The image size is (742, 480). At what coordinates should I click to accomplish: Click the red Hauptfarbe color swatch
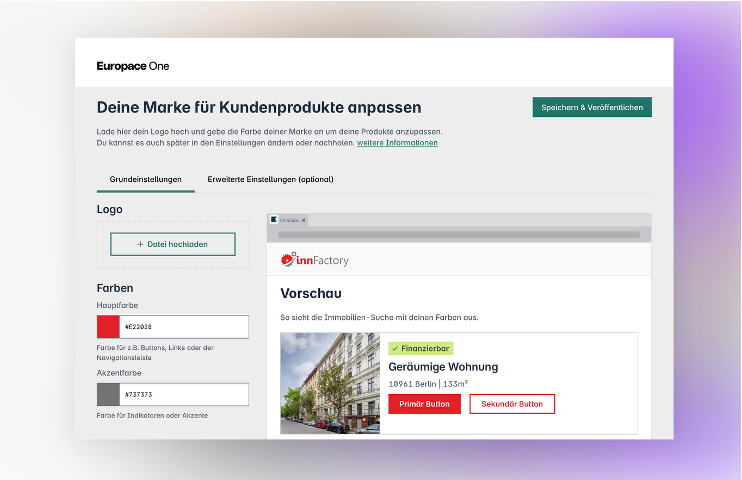(x=108, y=327)
